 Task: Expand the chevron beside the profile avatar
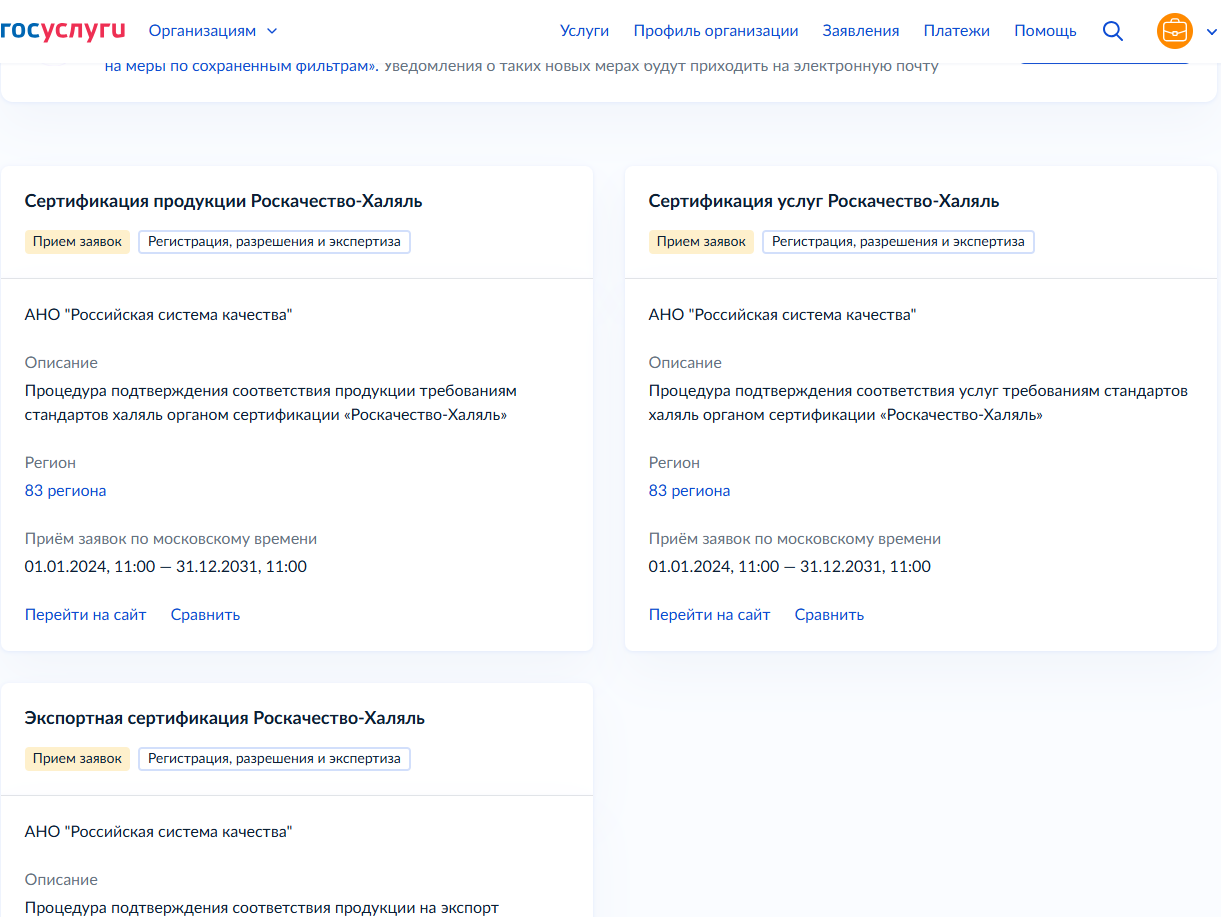coord(1212,31)
